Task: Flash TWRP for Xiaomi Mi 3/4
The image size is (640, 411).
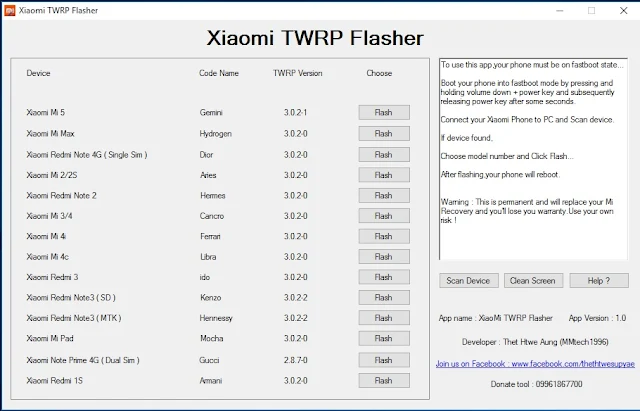Action: (384, 216)
